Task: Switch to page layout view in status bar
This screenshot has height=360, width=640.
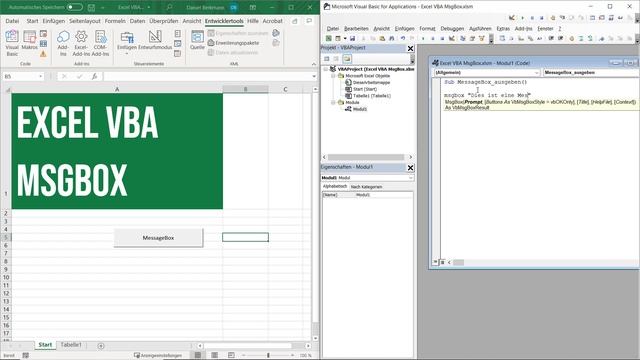Action: pos(214,356)
